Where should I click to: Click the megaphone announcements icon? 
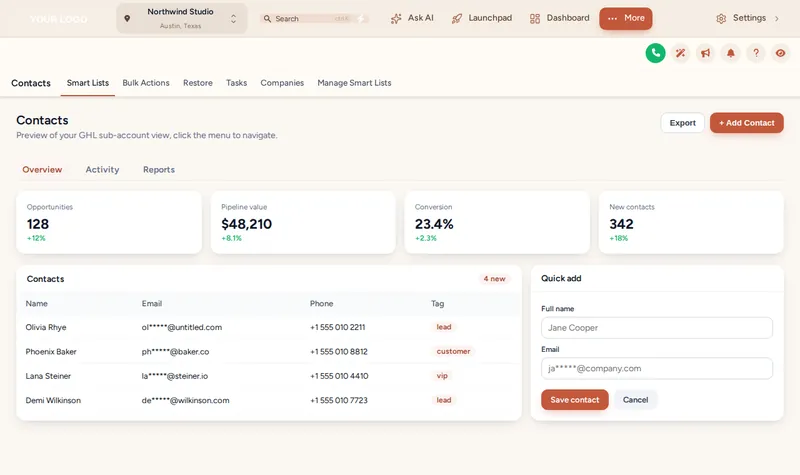click(x=705, y=53)
